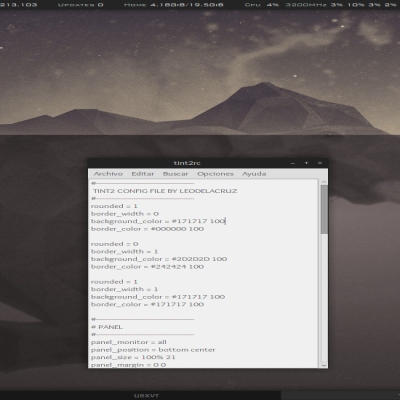
Task: Open the Buscar menu
Action: pyautogui.click(x=175, y=174)
